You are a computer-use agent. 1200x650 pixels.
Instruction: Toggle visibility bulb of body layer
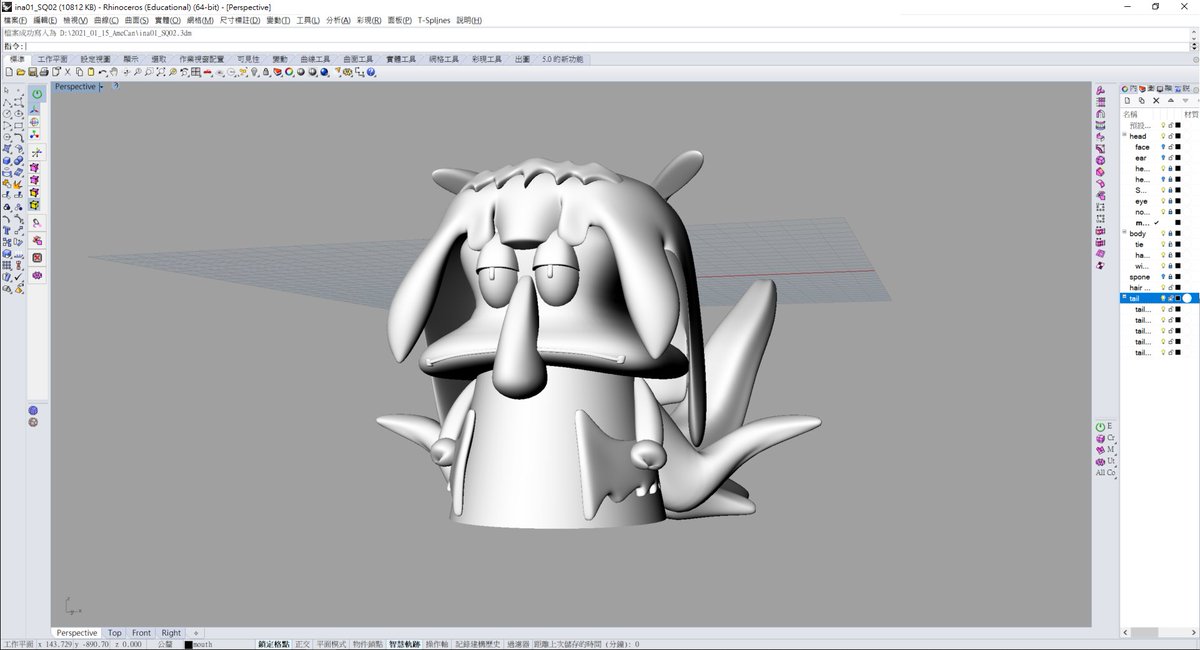[x=1163, y=233]
